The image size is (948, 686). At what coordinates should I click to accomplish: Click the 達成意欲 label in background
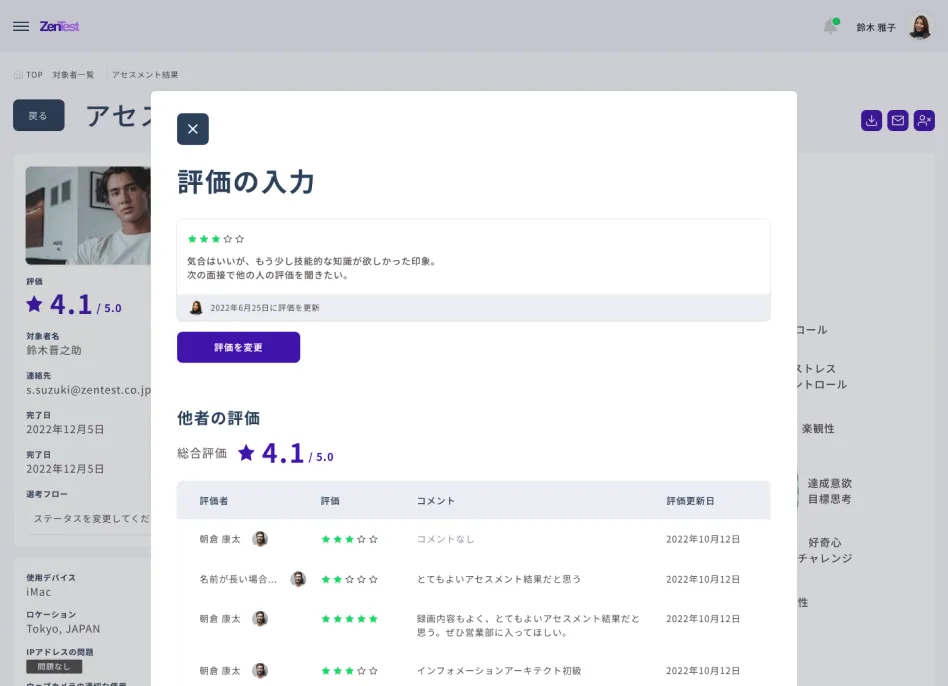tap(830, 483)
